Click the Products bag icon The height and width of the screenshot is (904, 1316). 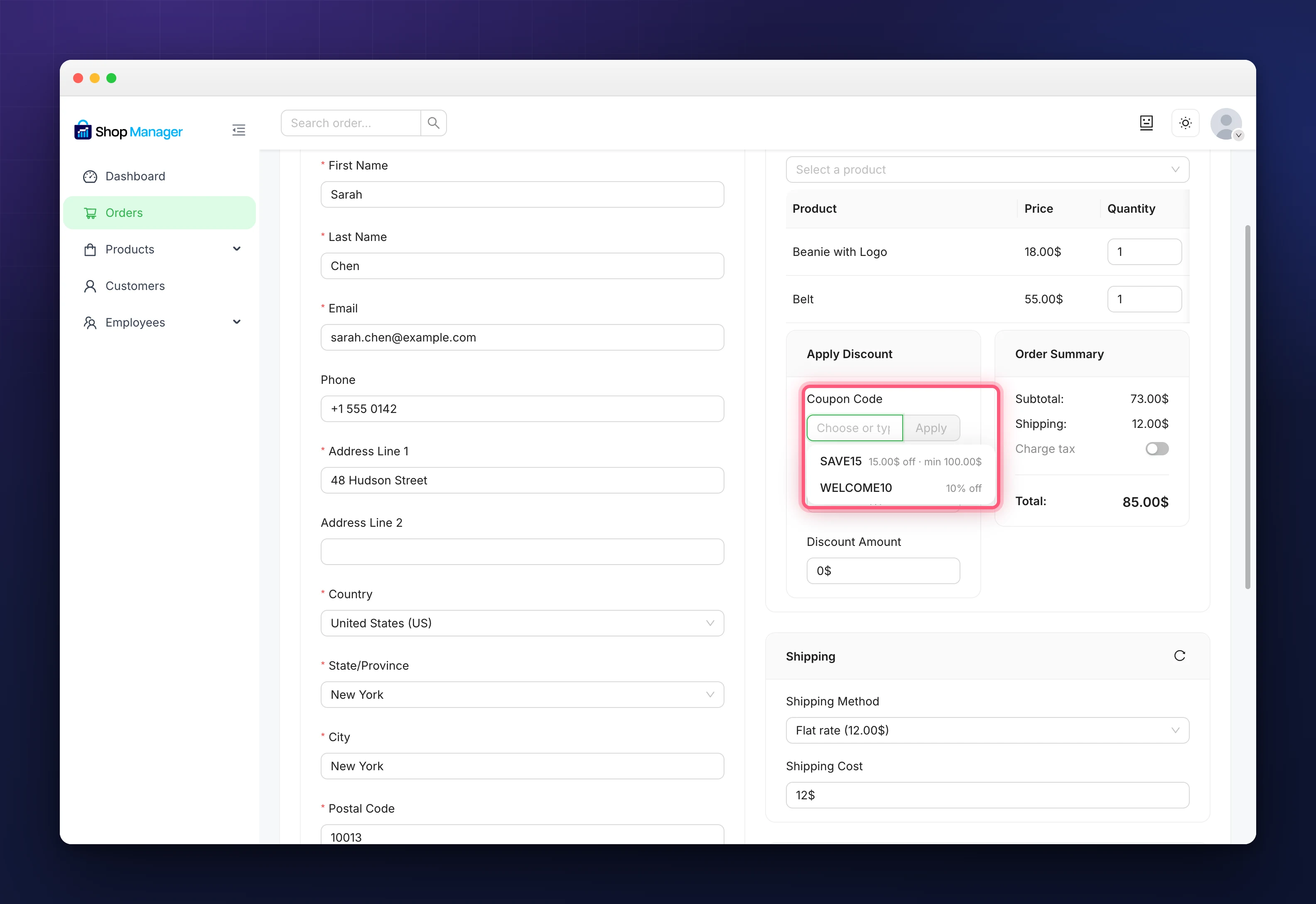point(90,250)
